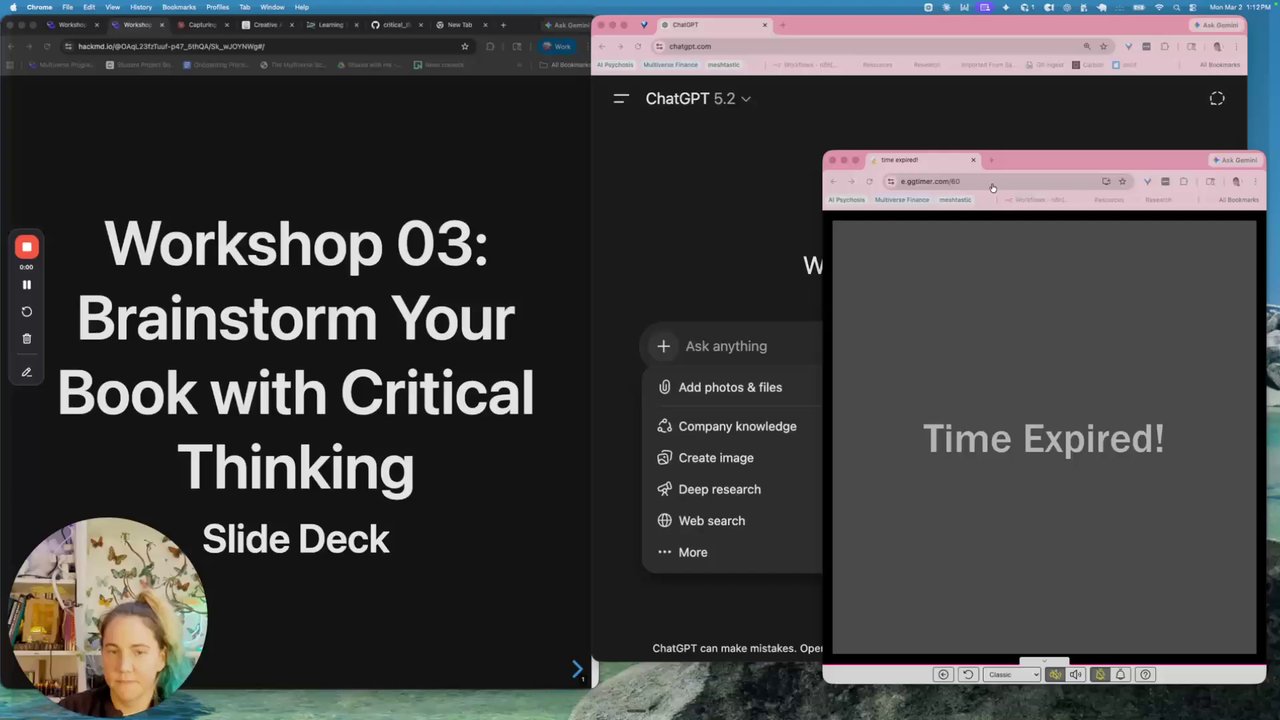Image resolution: width=1280 pixels, height=720 pixels.
Task: Stop the screen recording with red button
Action: coord(27,247)
